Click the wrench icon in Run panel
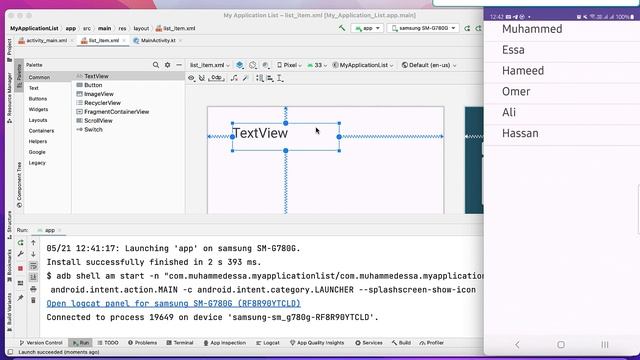This screenshot has width=640, height=360. [x=20, y=254]
